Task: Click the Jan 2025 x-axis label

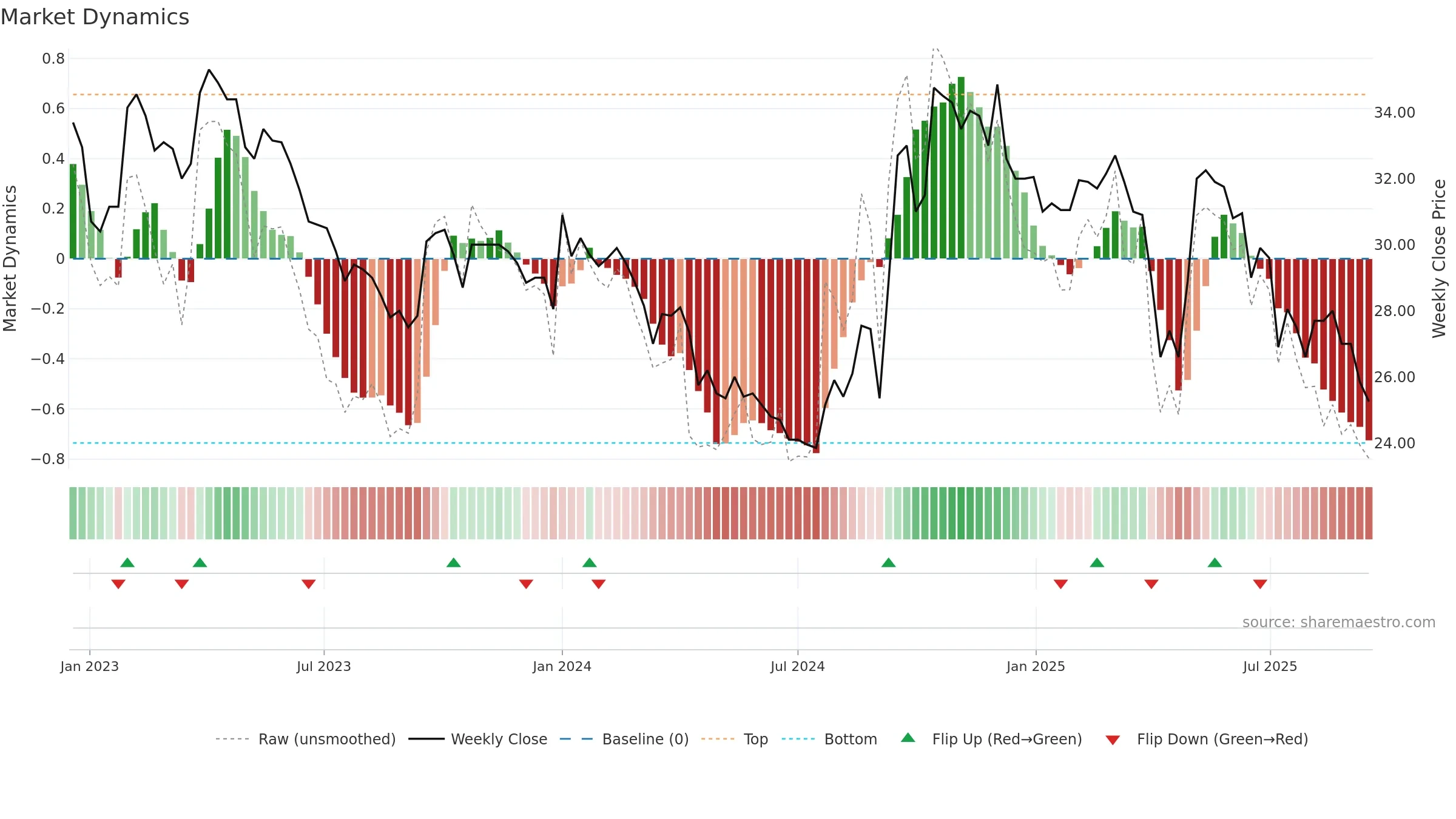Action: (1036, 666)
